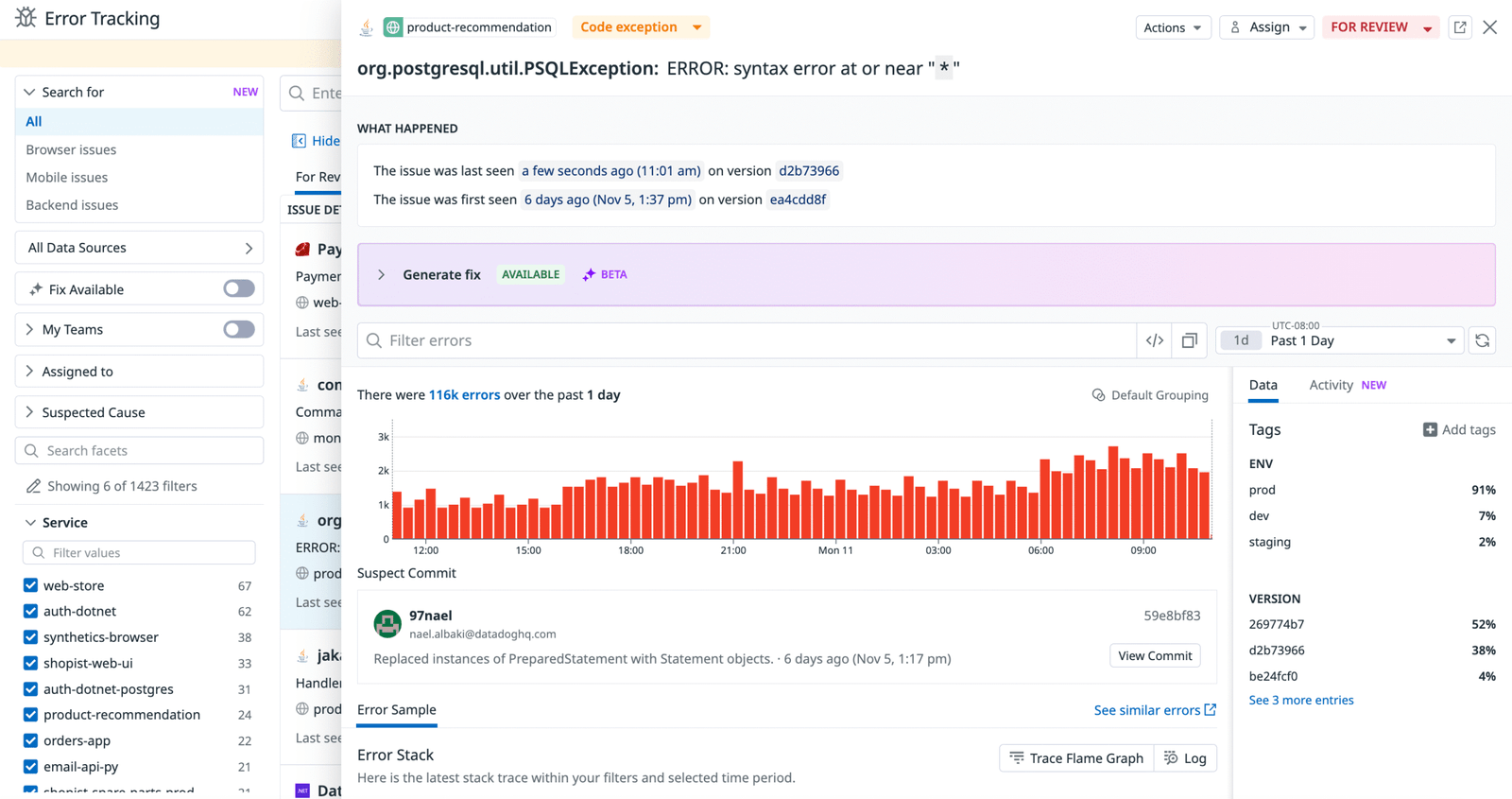Click the refresh icon beside the time range
The image size is (1512, 799).
tap(1482, 340)
